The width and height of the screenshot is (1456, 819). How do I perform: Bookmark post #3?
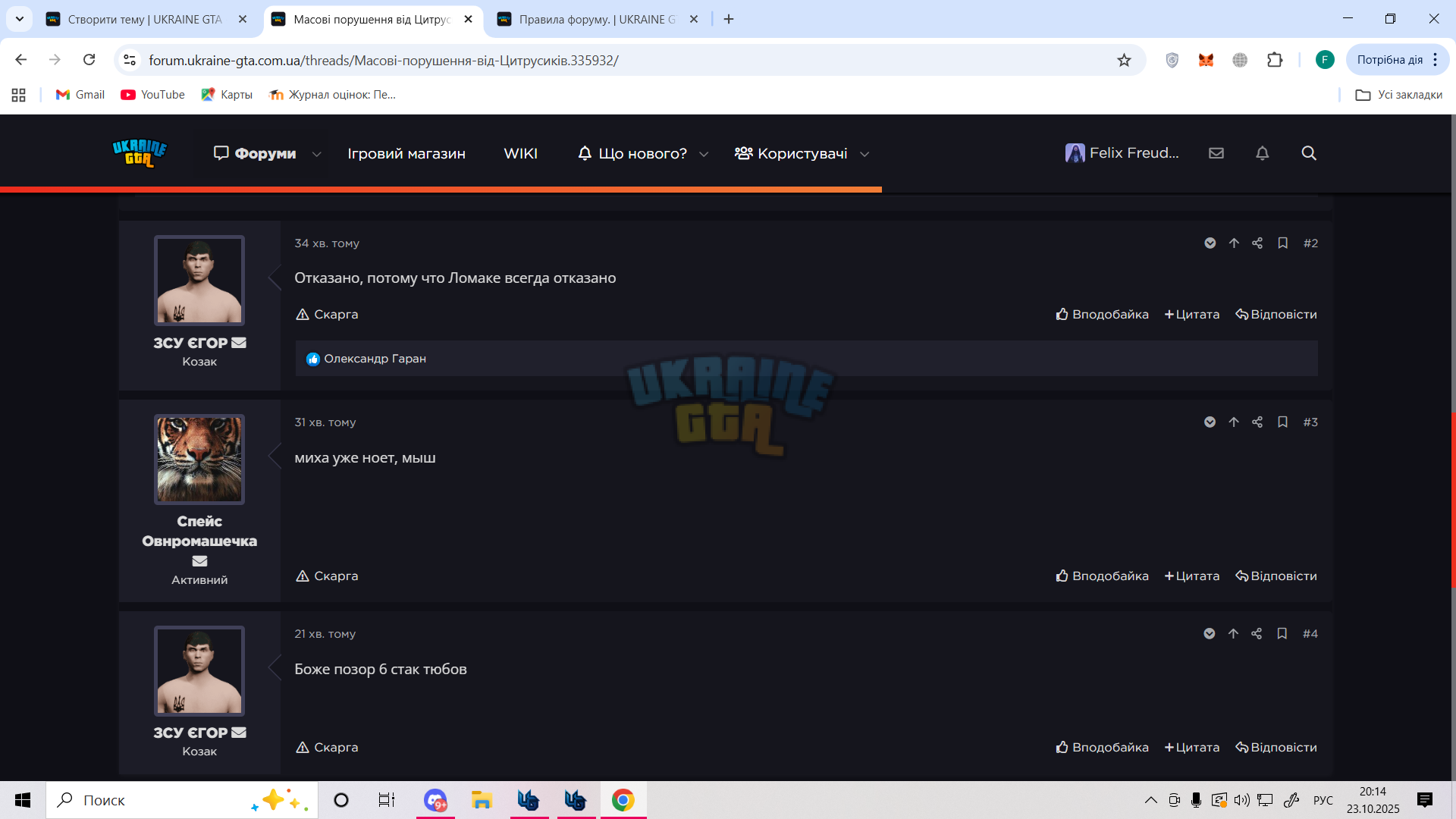pyautogui.click(x=1282, y=422)
